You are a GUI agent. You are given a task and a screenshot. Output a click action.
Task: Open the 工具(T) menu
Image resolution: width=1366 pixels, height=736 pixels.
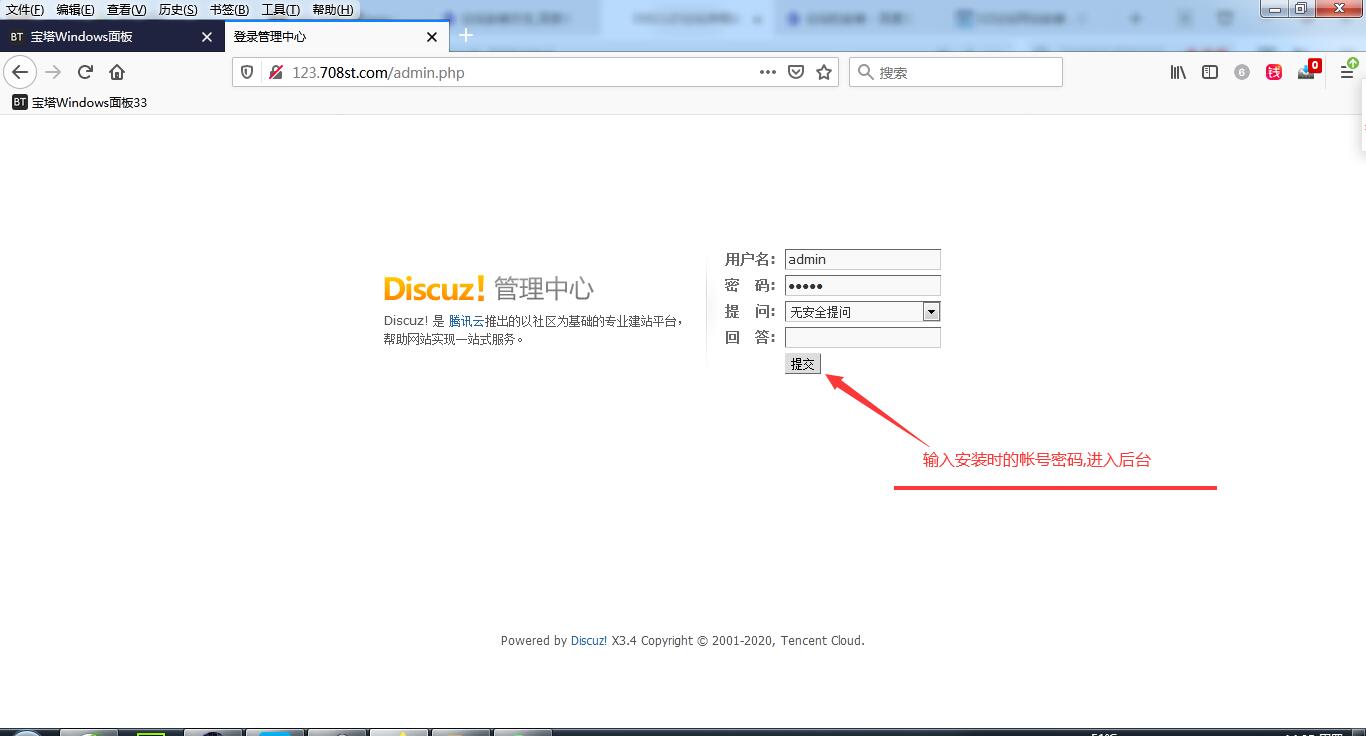[280, 10]
